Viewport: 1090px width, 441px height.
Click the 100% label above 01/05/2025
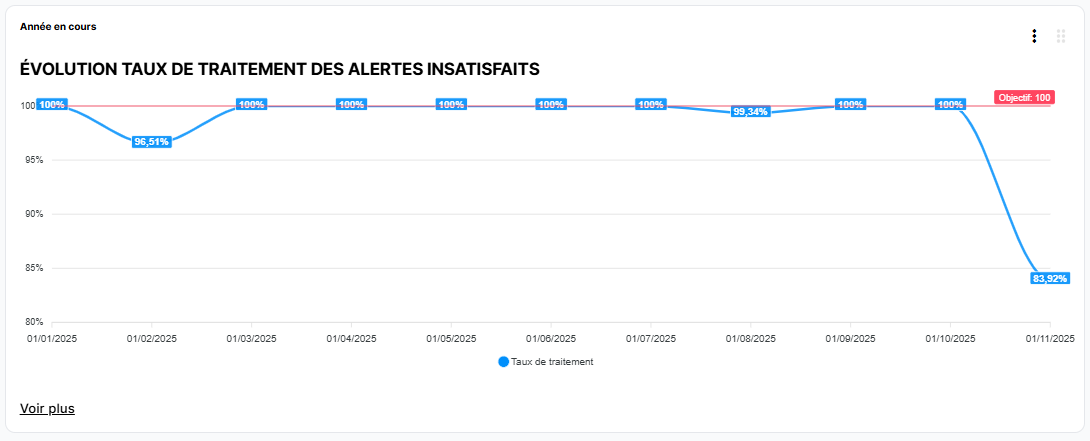(451, 105)
